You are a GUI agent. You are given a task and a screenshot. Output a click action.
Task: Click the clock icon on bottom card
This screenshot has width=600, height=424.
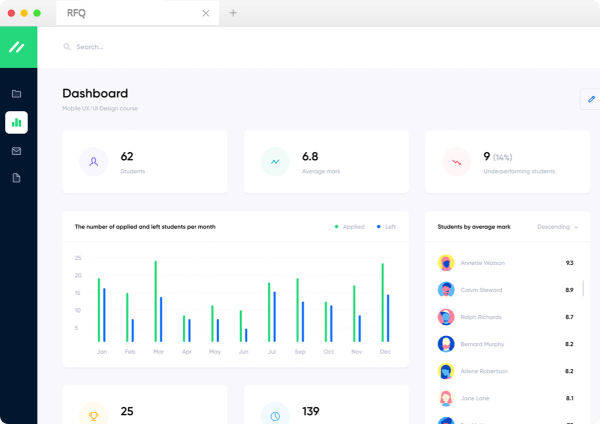coord(274,414)
